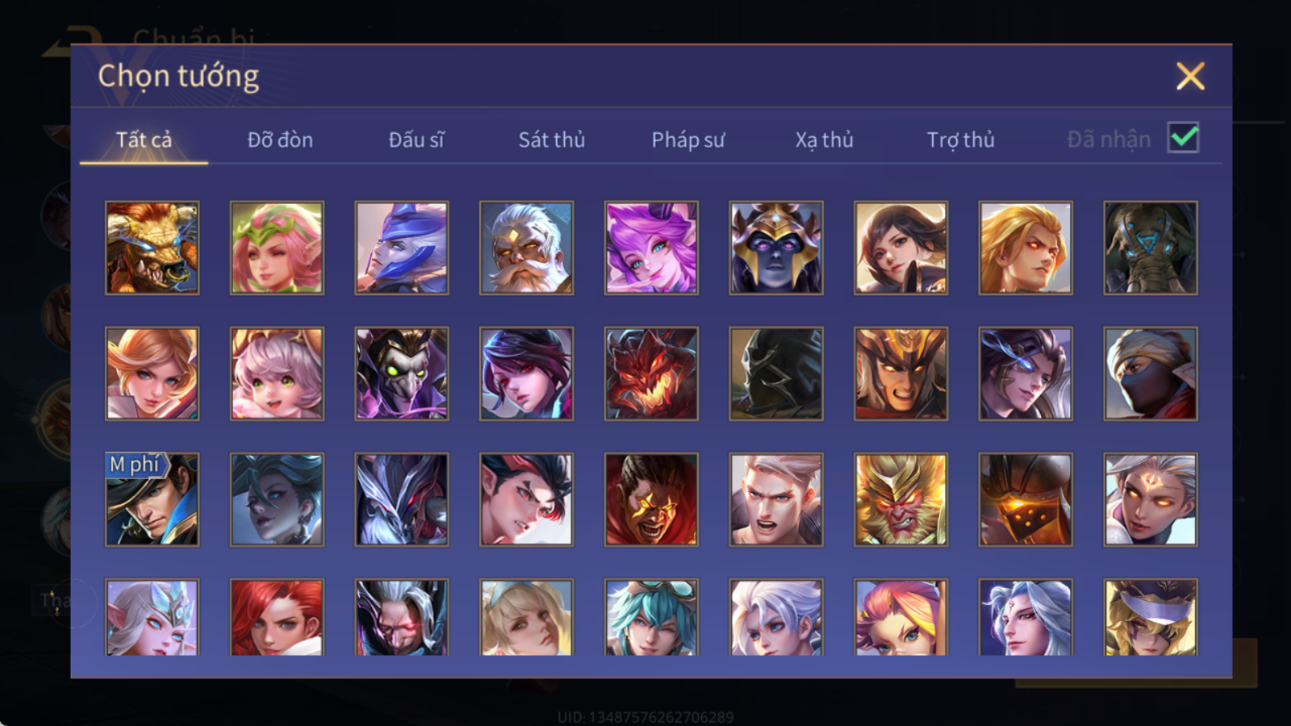The height and width of the screenshot is (726, 1291).
Task: Choose the masked ninja hero portrait
Action: click(1150, 374)
